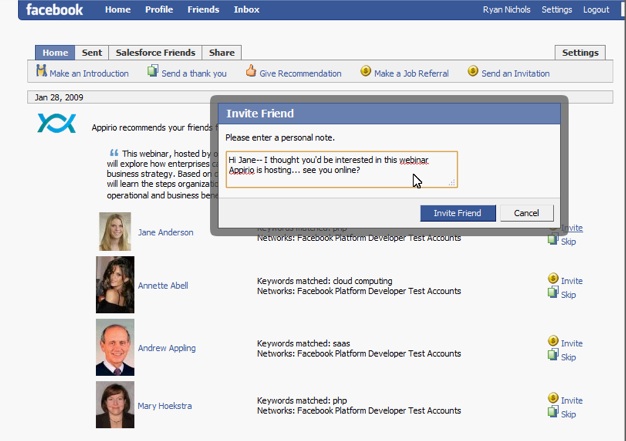
Task: Click Logout in the top bar
Action: pyautogui.click(x=596, y=10)
